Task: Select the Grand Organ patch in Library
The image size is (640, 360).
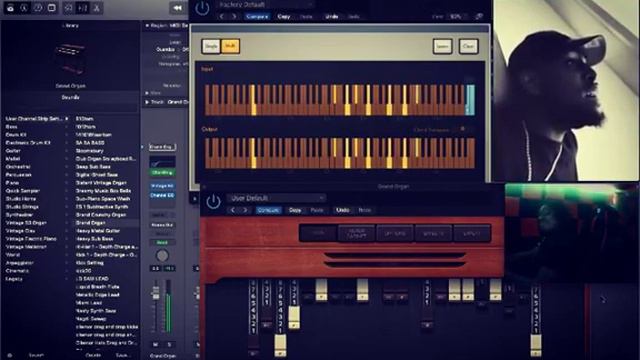Action: point(90,223)
